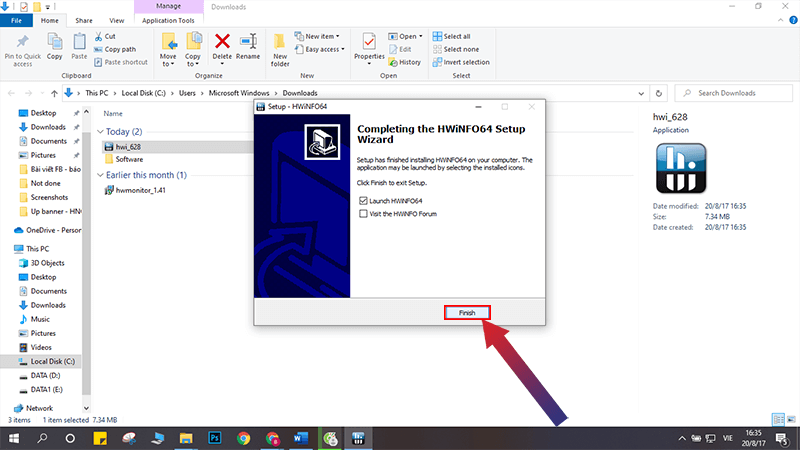Screen dimensions: 800x450
Task: Switch to View ribbon tab
Action: click(116, 20)
